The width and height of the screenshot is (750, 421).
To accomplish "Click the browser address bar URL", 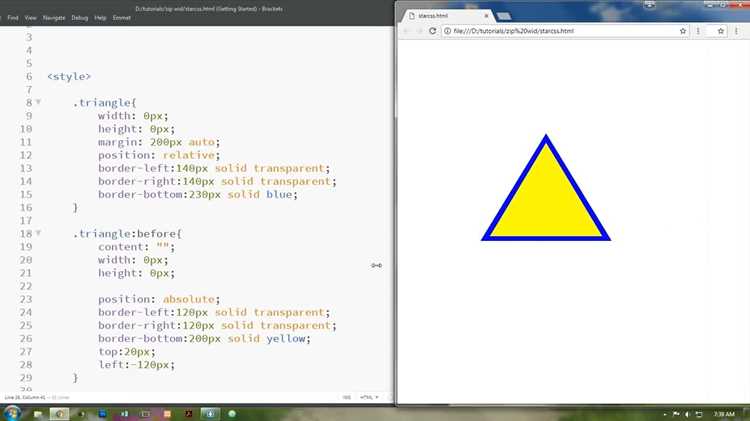I will click(x=513, y=31).
